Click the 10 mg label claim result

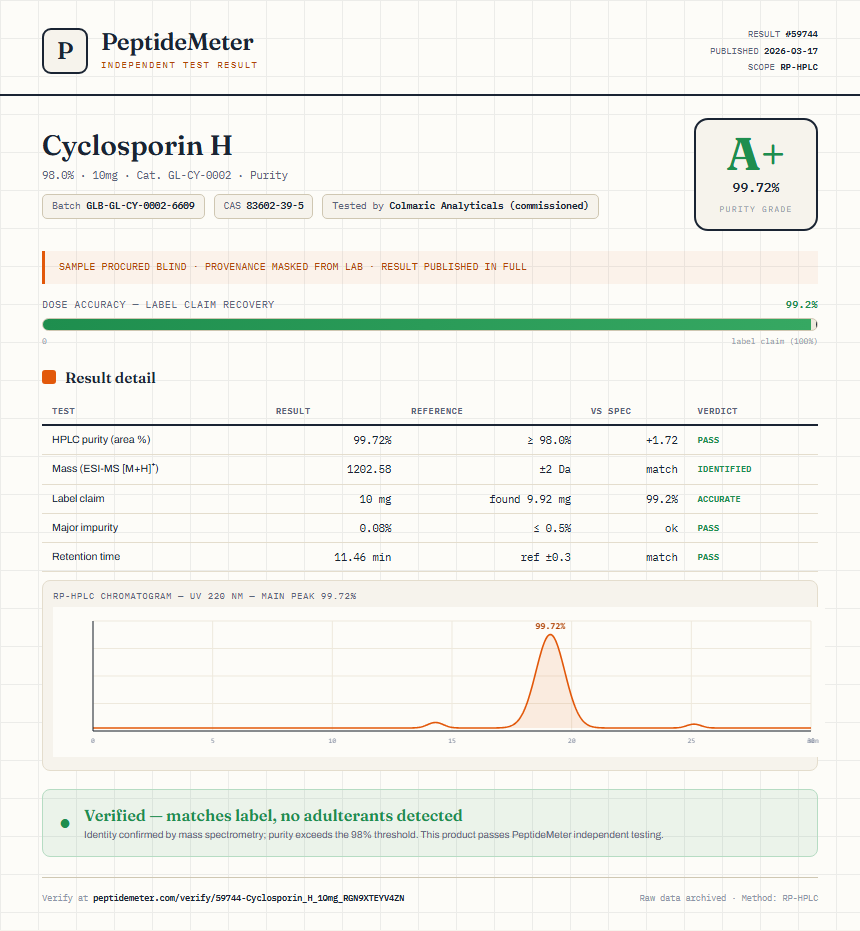375,499
